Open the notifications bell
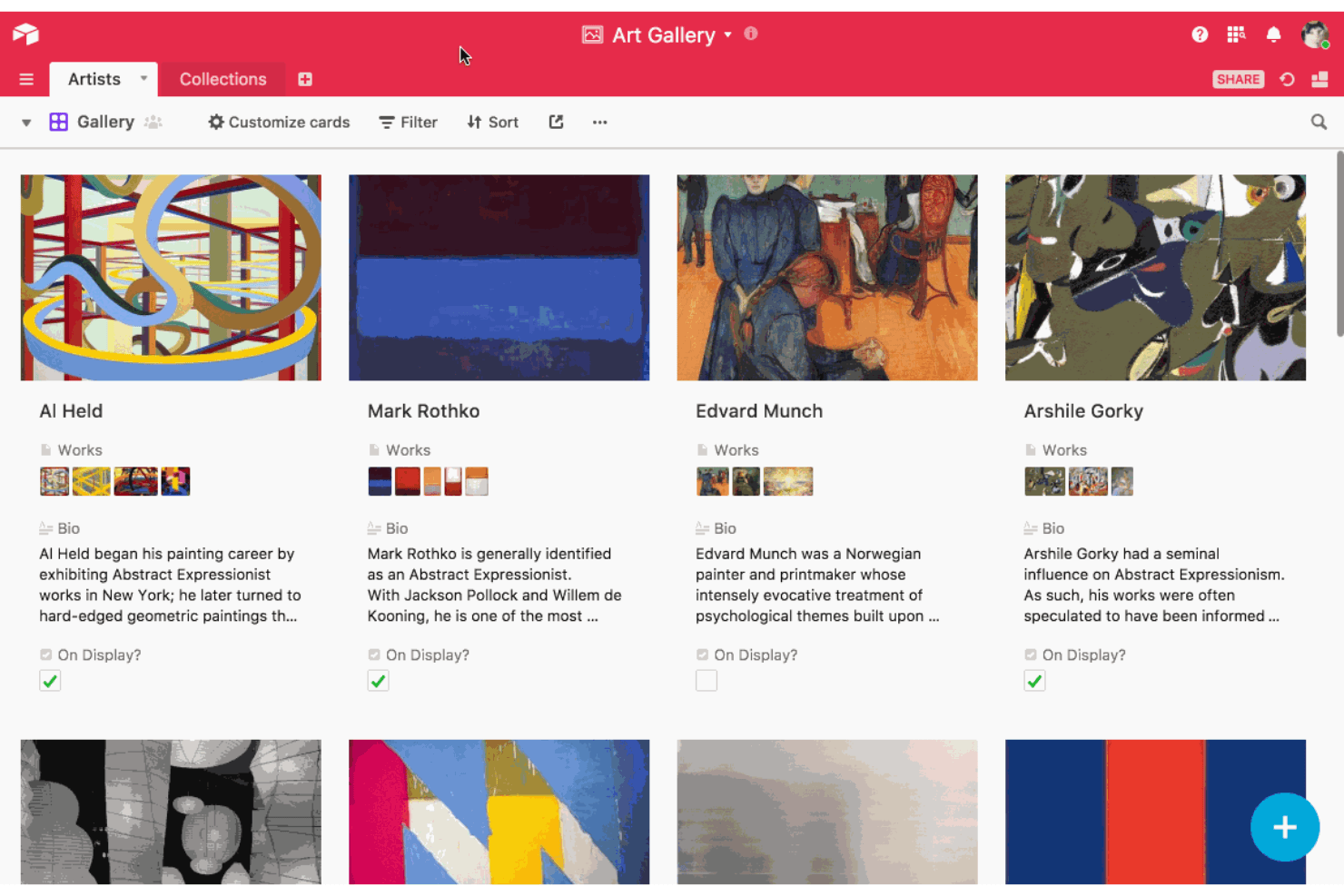 coord(1273,34)
